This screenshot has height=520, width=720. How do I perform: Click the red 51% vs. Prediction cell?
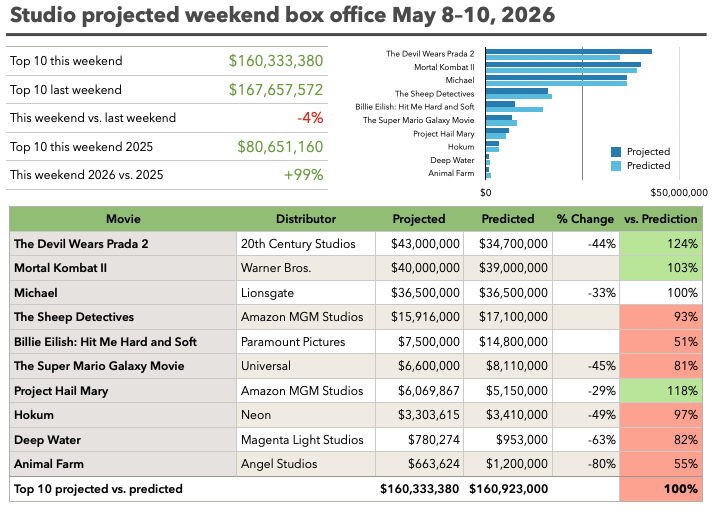661,342
